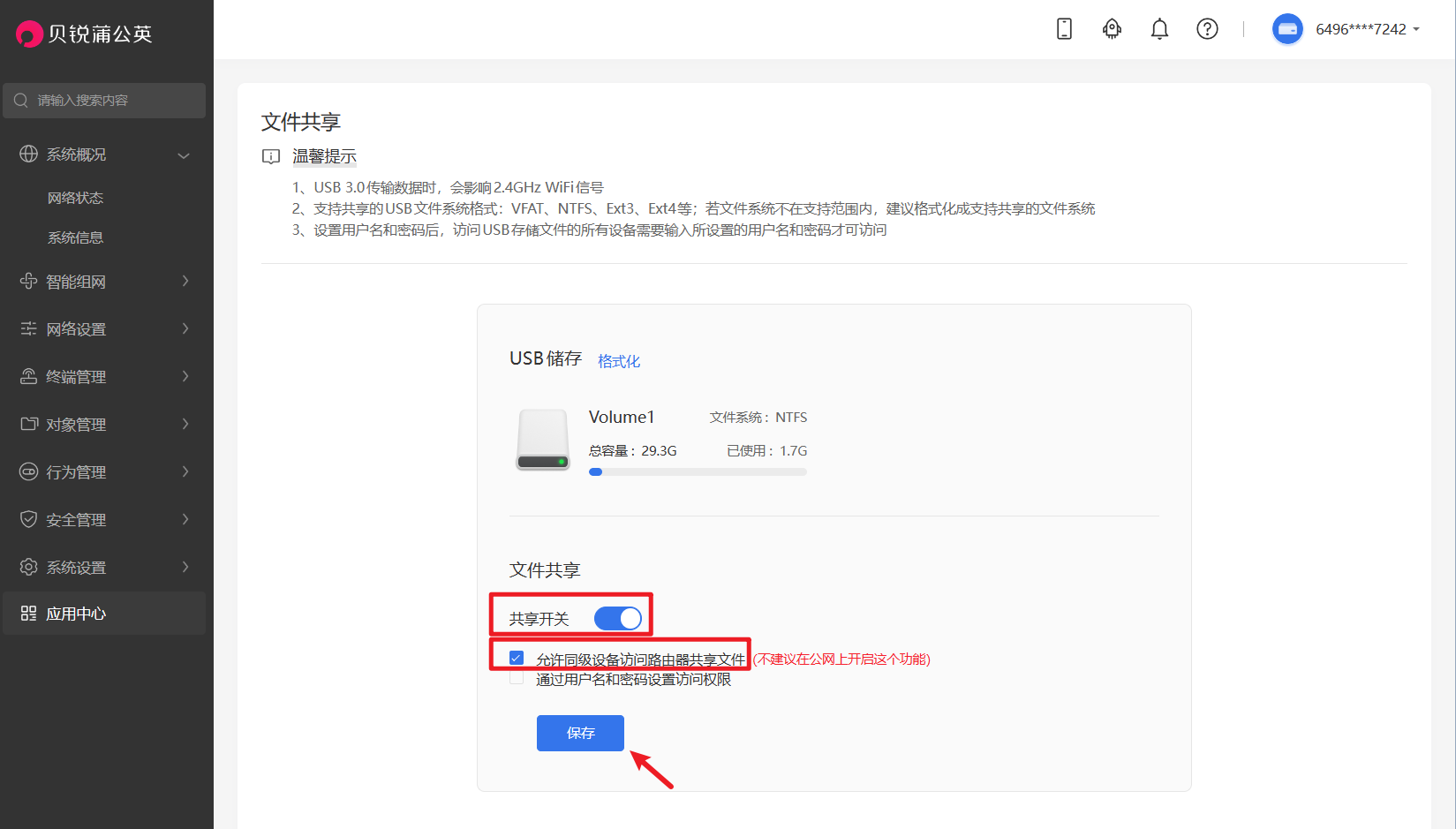This screenshot has height=829, width=1456.
Task: Click the mobile phone icon in header
Action: pos(1064,29)
